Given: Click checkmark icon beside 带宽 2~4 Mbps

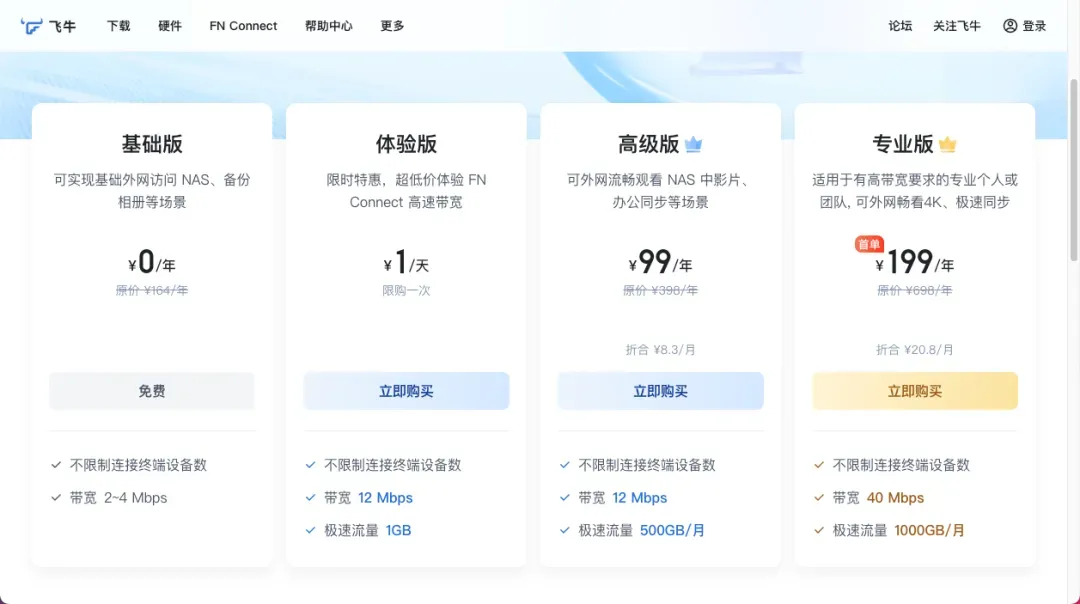Looking at the screenshot, I should [57, 498].
